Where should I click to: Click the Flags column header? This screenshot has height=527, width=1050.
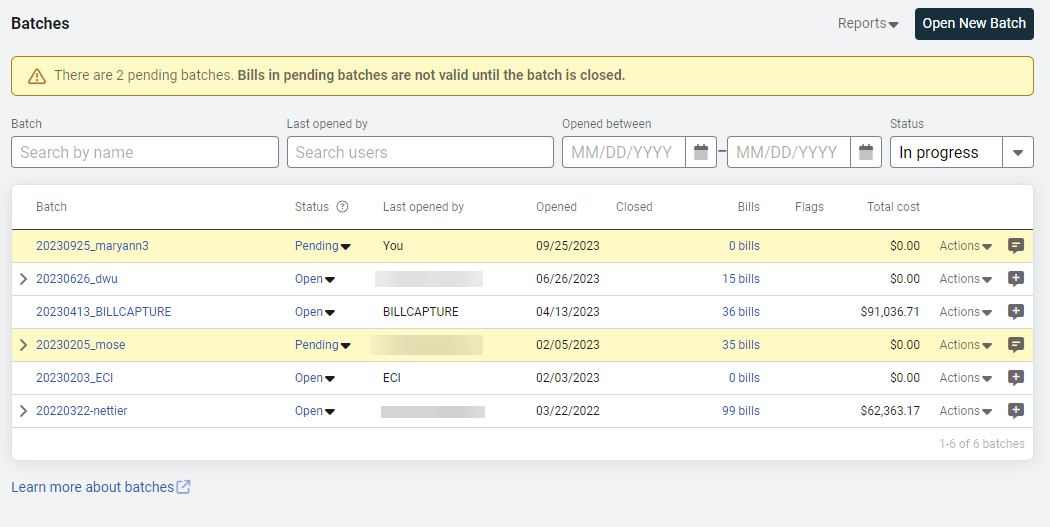click(x=809, y=207)
